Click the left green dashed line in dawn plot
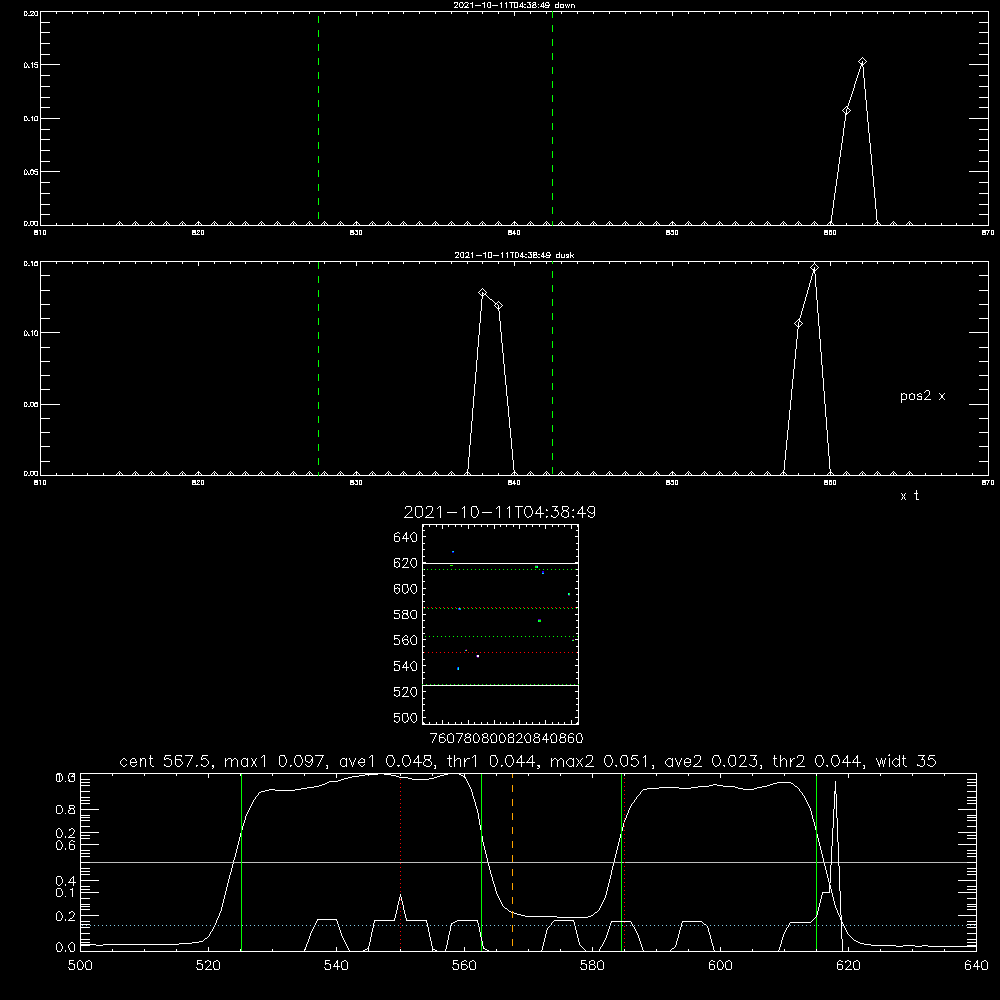 click(318, 118)
